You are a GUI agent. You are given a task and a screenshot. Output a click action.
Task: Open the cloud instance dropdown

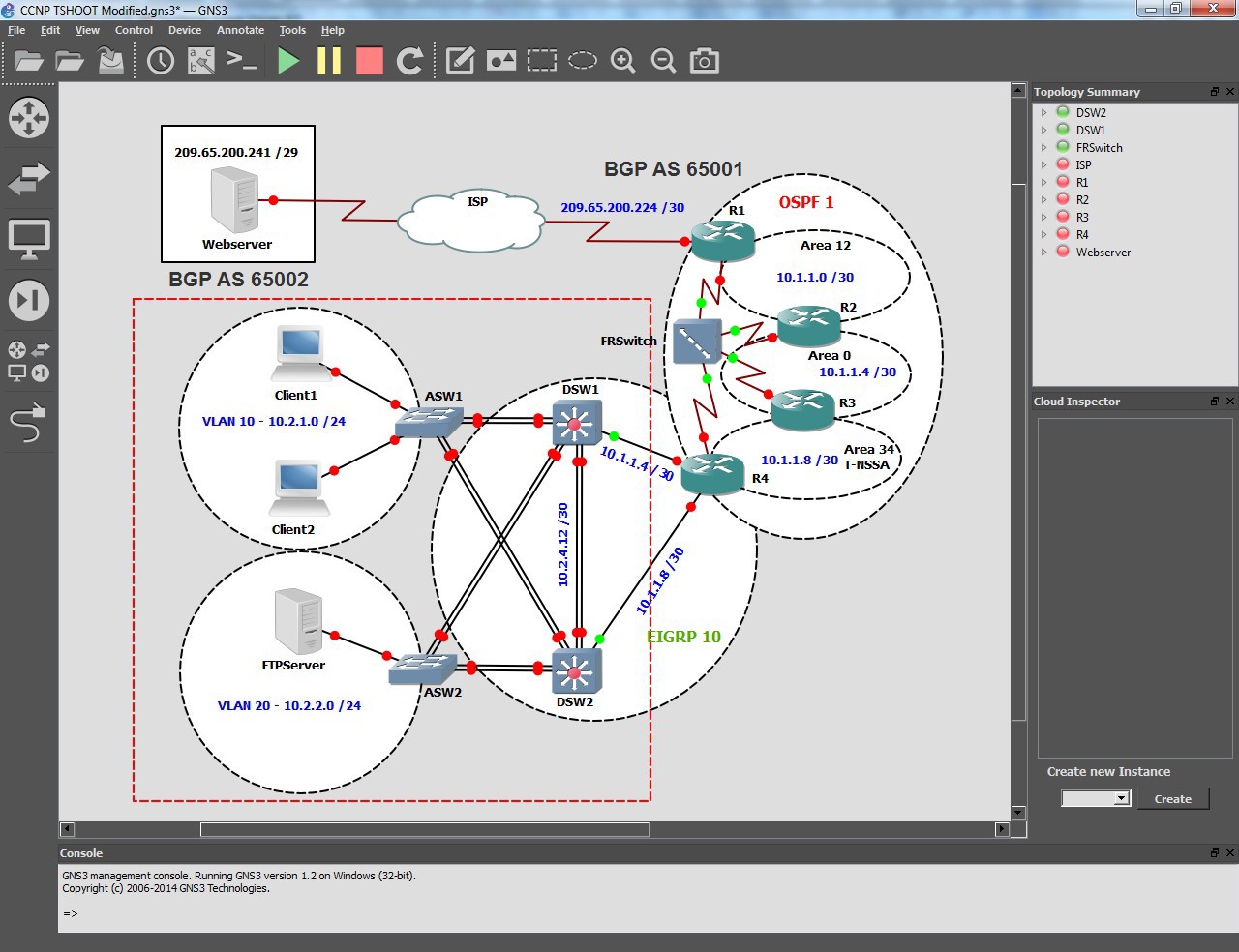1096,798
